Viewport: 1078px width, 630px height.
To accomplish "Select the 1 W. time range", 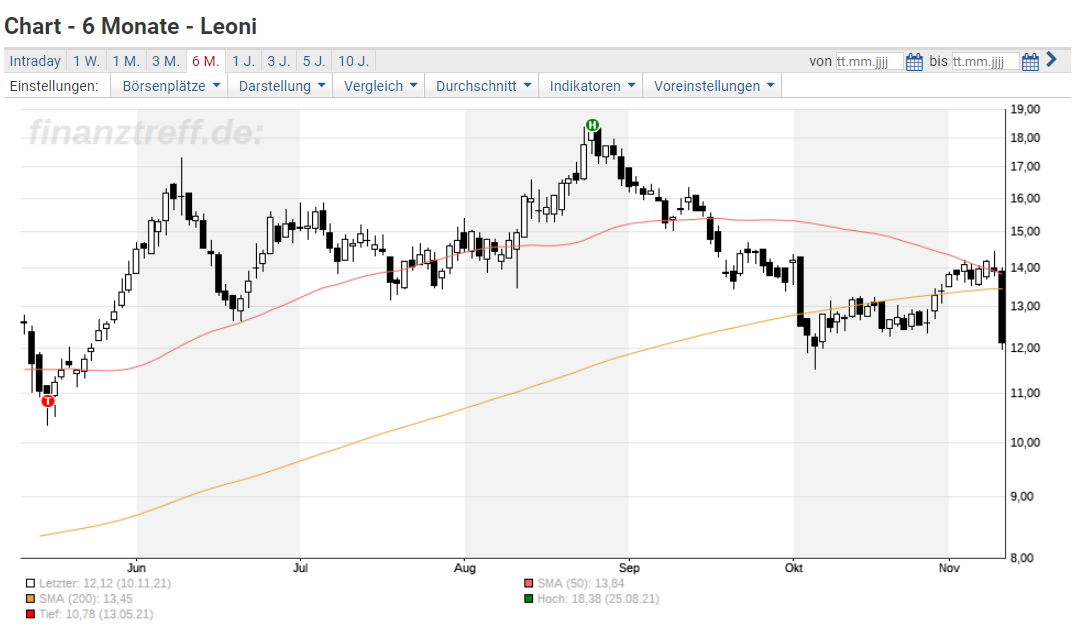I will click(x=87, y=61).
